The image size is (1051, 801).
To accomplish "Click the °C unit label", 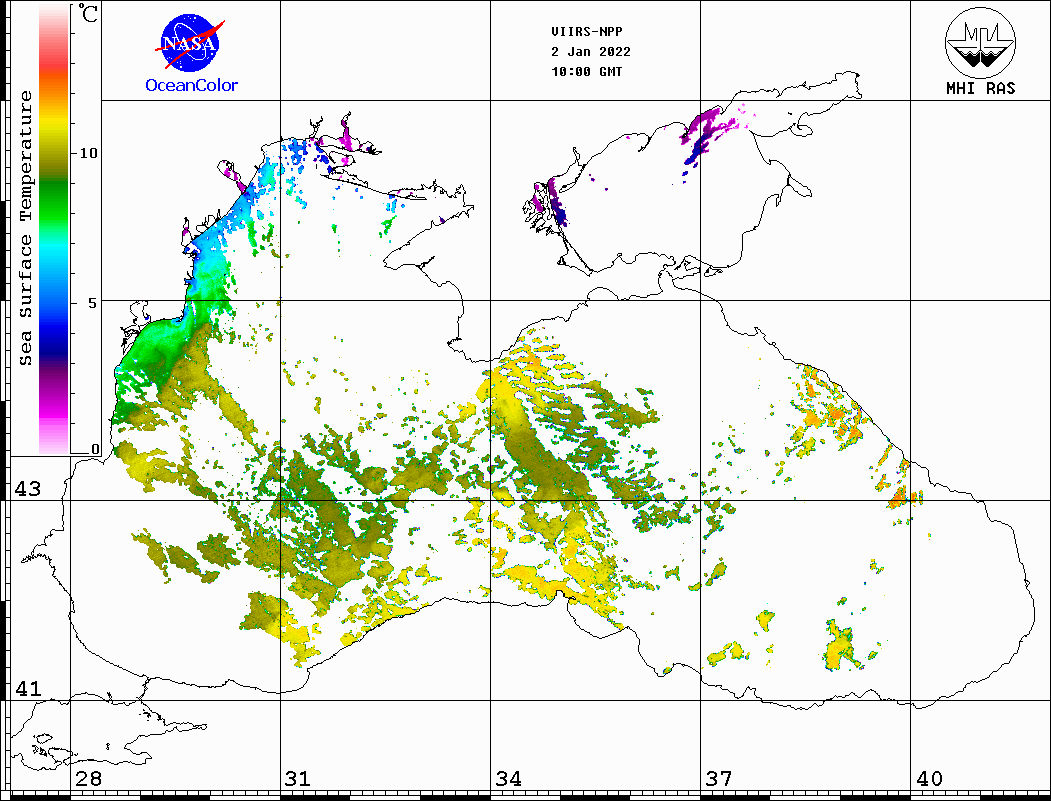I will pos(88,13).
